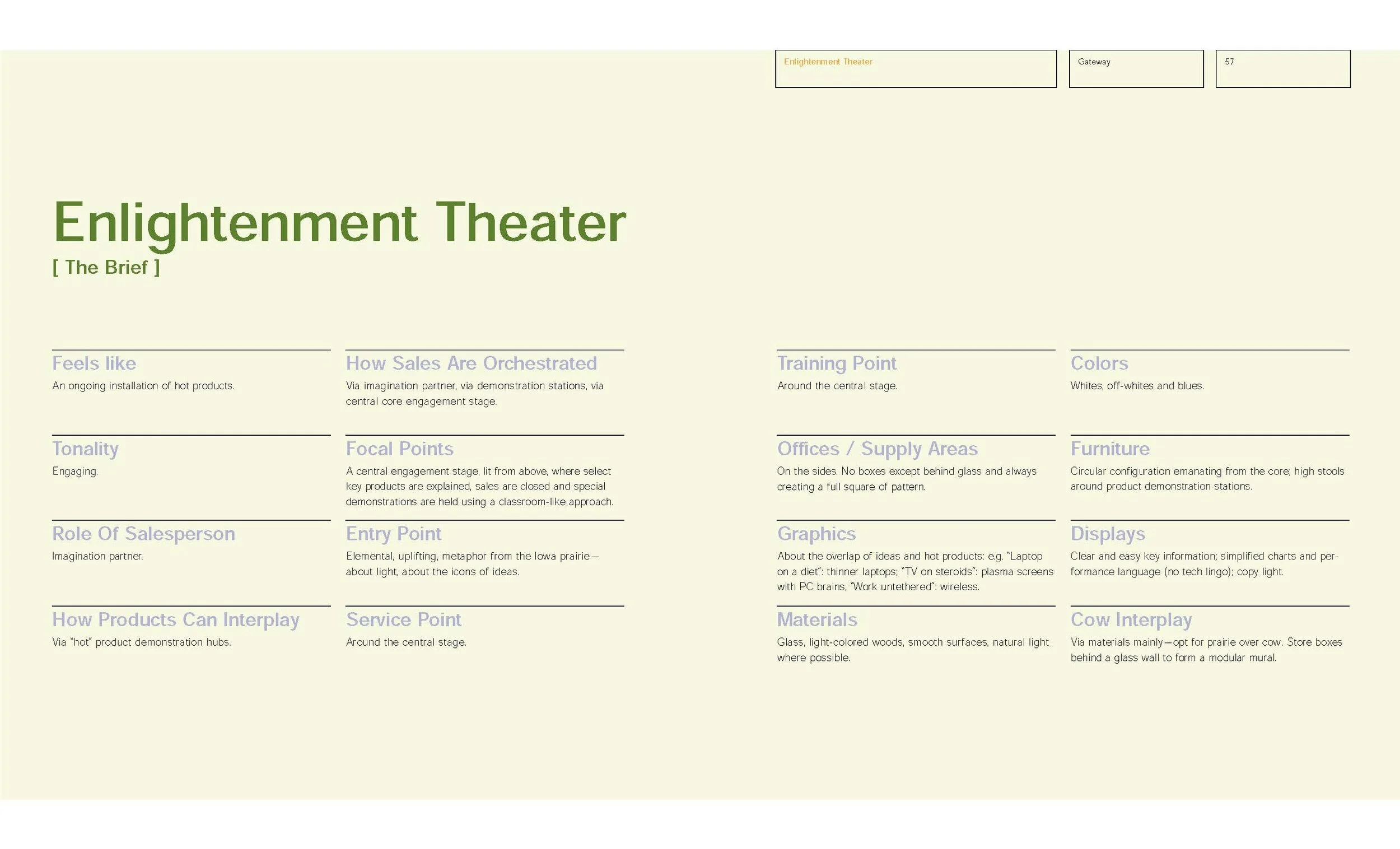
Task: Select the Feels like heading
Action: (94, 363)
